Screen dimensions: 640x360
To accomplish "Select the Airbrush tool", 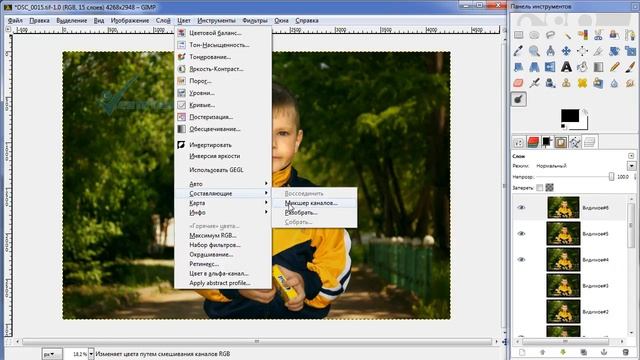I will point(534,83).
